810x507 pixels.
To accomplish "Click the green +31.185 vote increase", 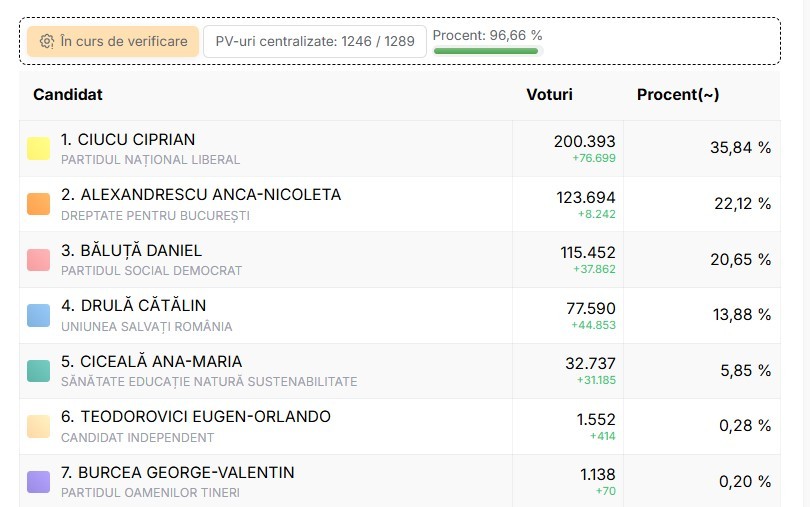I will [x=596, y=380].
